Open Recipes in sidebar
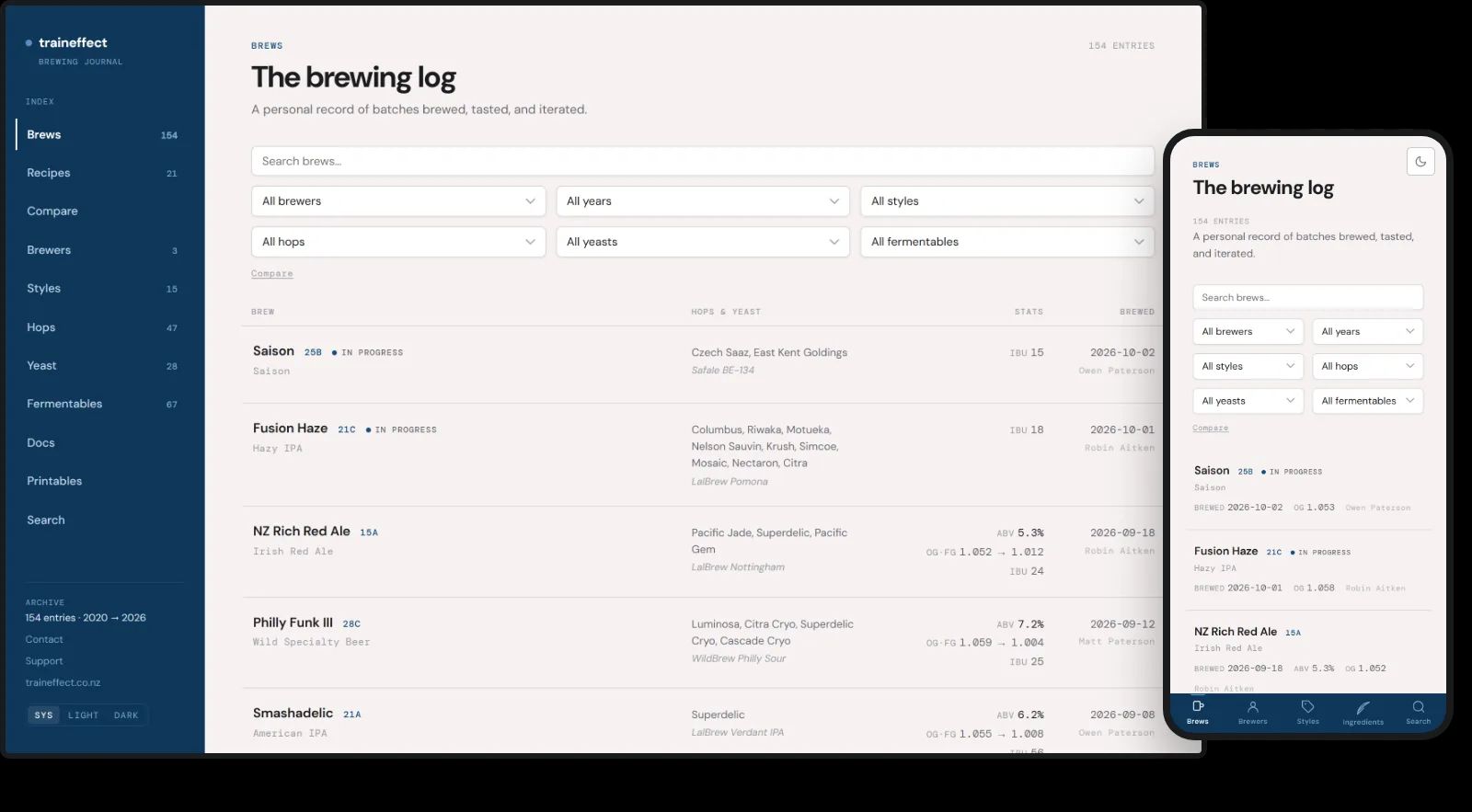The image size is (1472, 812). point(101,173)
